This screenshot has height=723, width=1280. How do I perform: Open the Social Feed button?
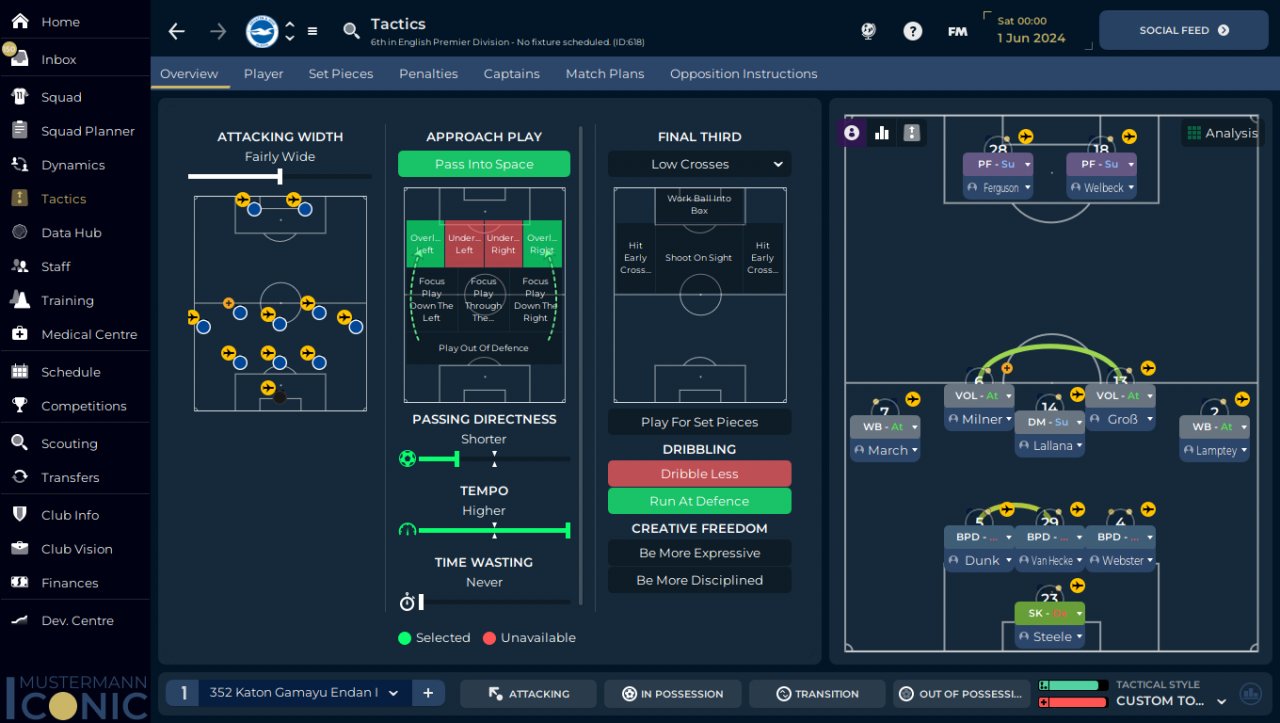[x=1184, y=30]
